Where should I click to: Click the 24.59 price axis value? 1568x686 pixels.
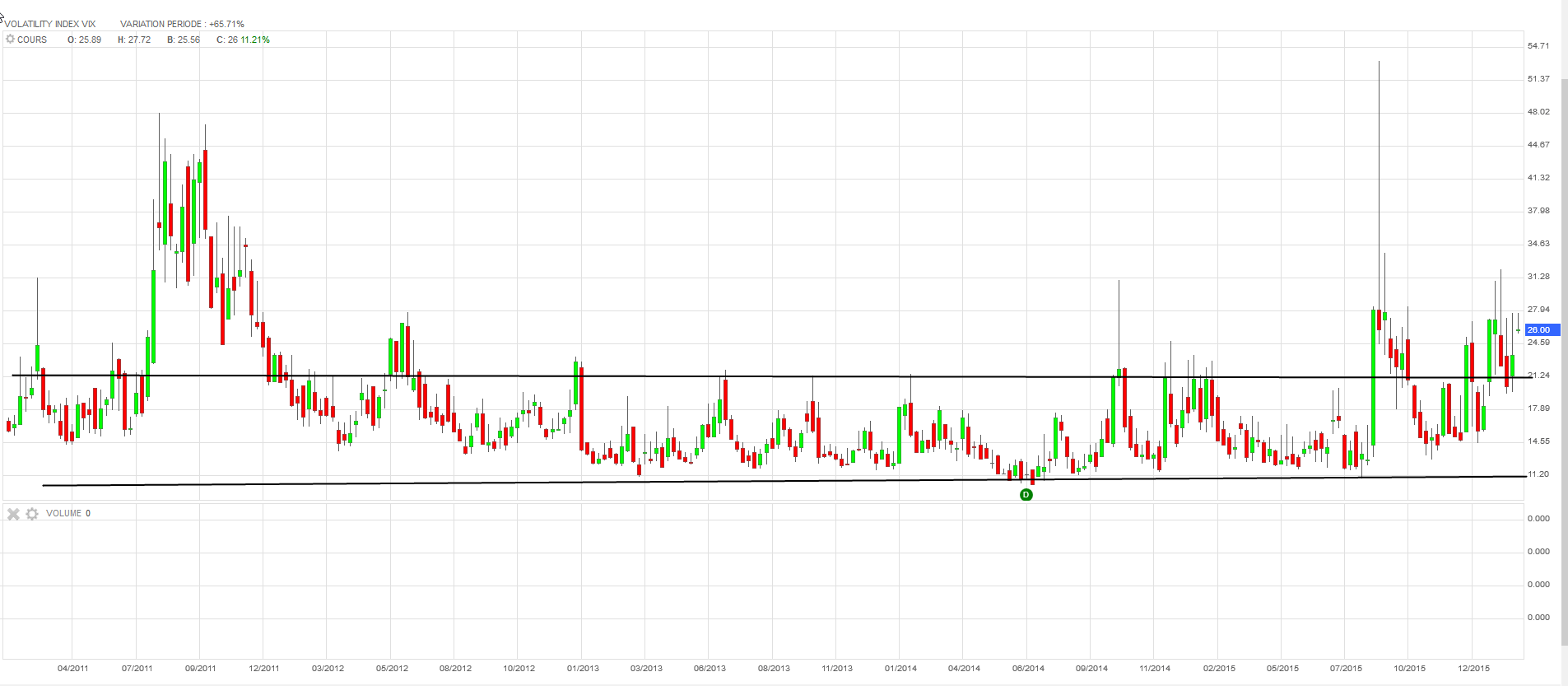tap(1538, 343)
